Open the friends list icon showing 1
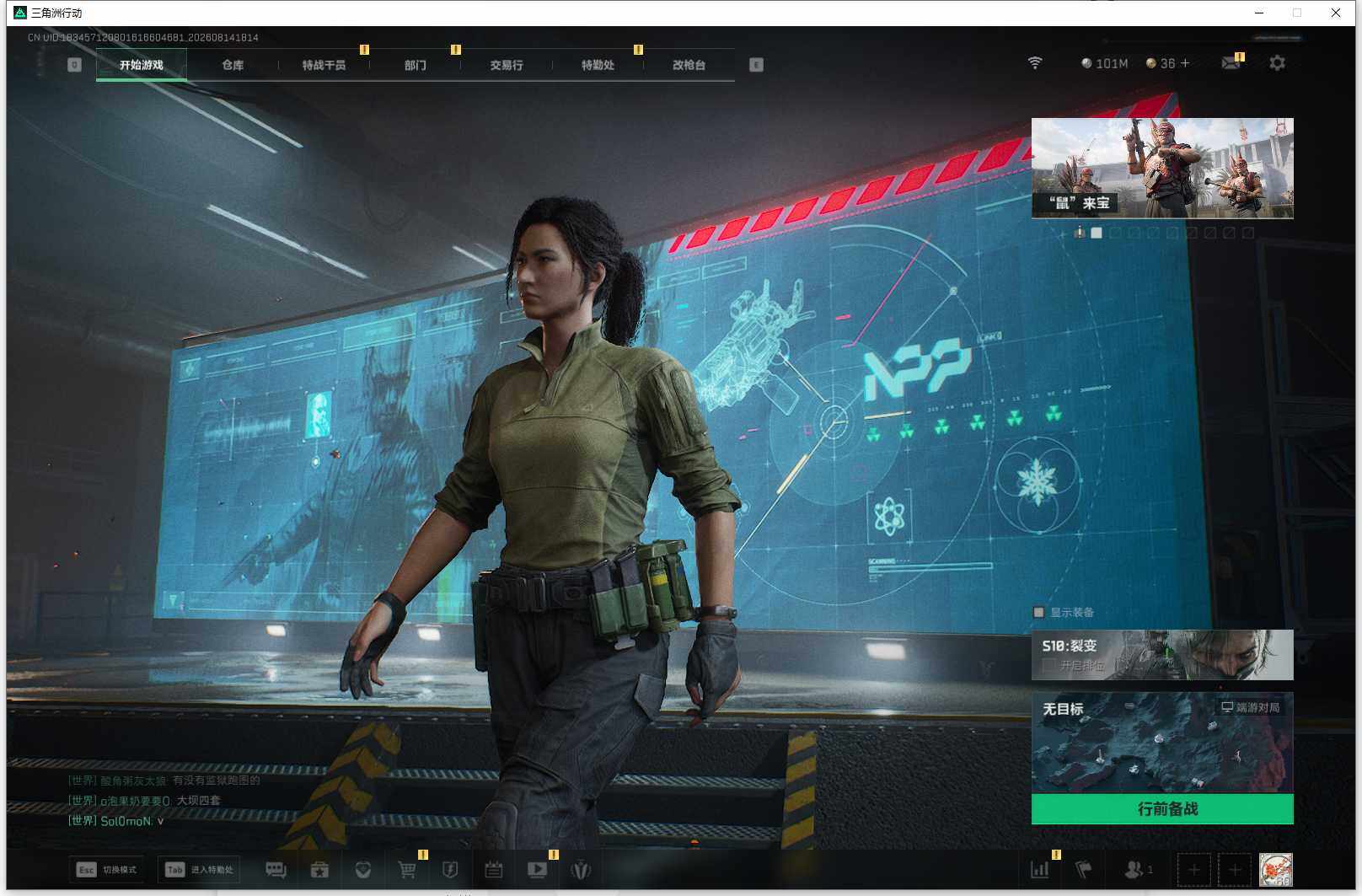Viewport: 1362px width, 896px height. coord(1138,869)
